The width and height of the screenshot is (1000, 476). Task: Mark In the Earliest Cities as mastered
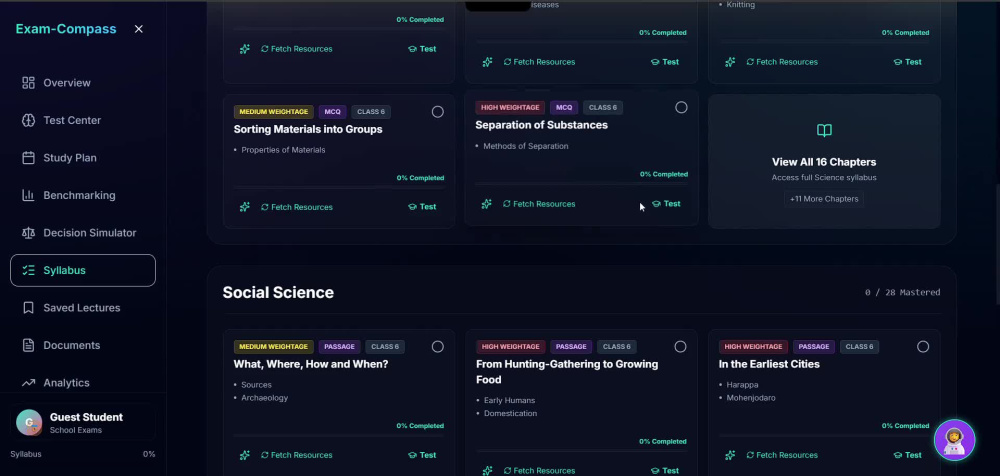[923, 346]
